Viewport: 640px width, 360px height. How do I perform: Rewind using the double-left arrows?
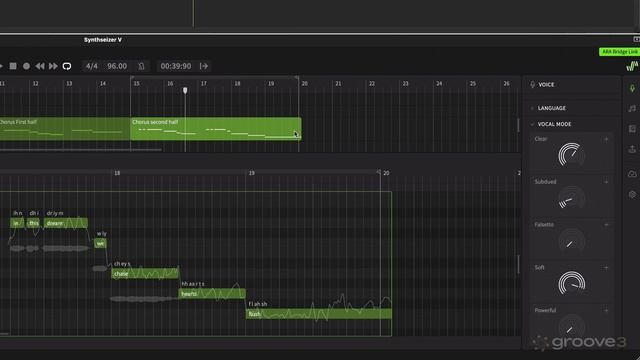click(x=40, y=66)
